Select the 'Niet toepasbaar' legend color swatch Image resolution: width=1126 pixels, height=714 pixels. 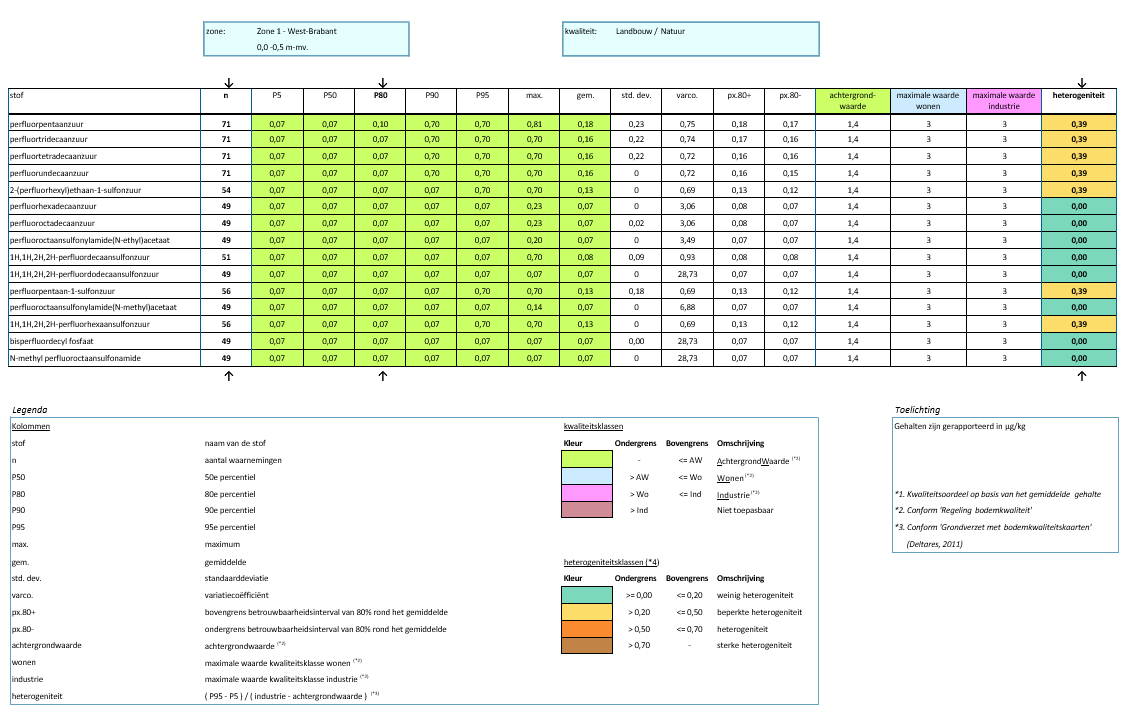(x=587, y=509)
